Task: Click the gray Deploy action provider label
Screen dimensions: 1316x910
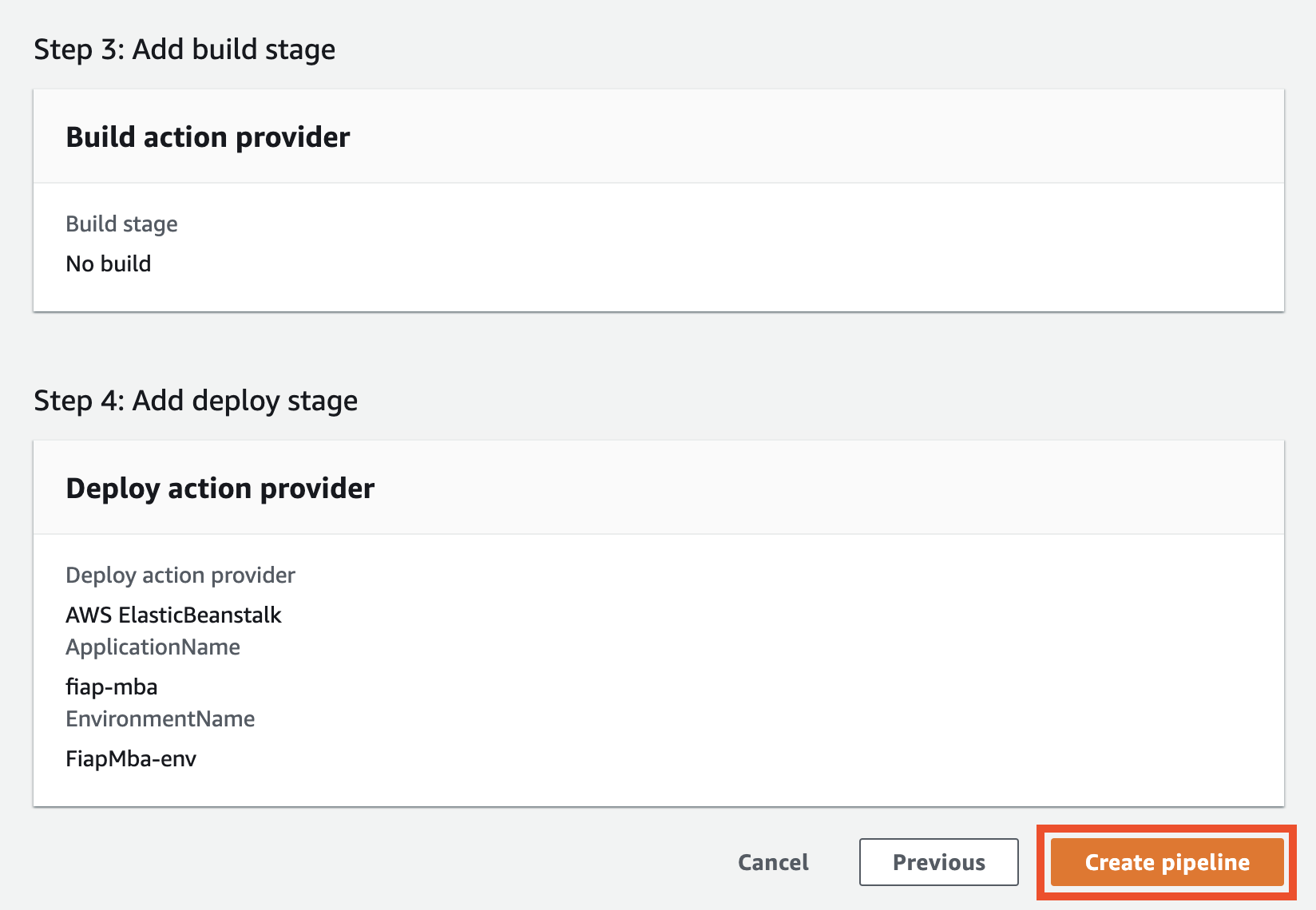Action: point(180,576)
